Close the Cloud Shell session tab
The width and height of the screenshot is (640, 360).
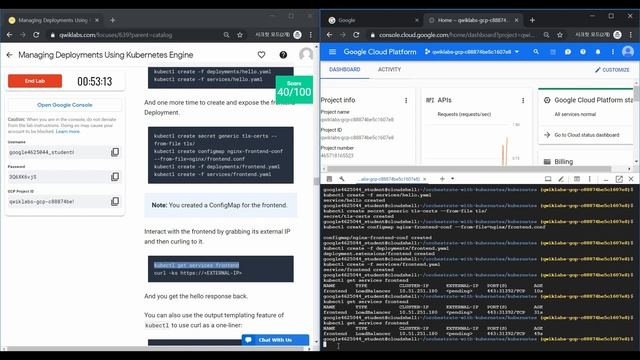[424, 179]
